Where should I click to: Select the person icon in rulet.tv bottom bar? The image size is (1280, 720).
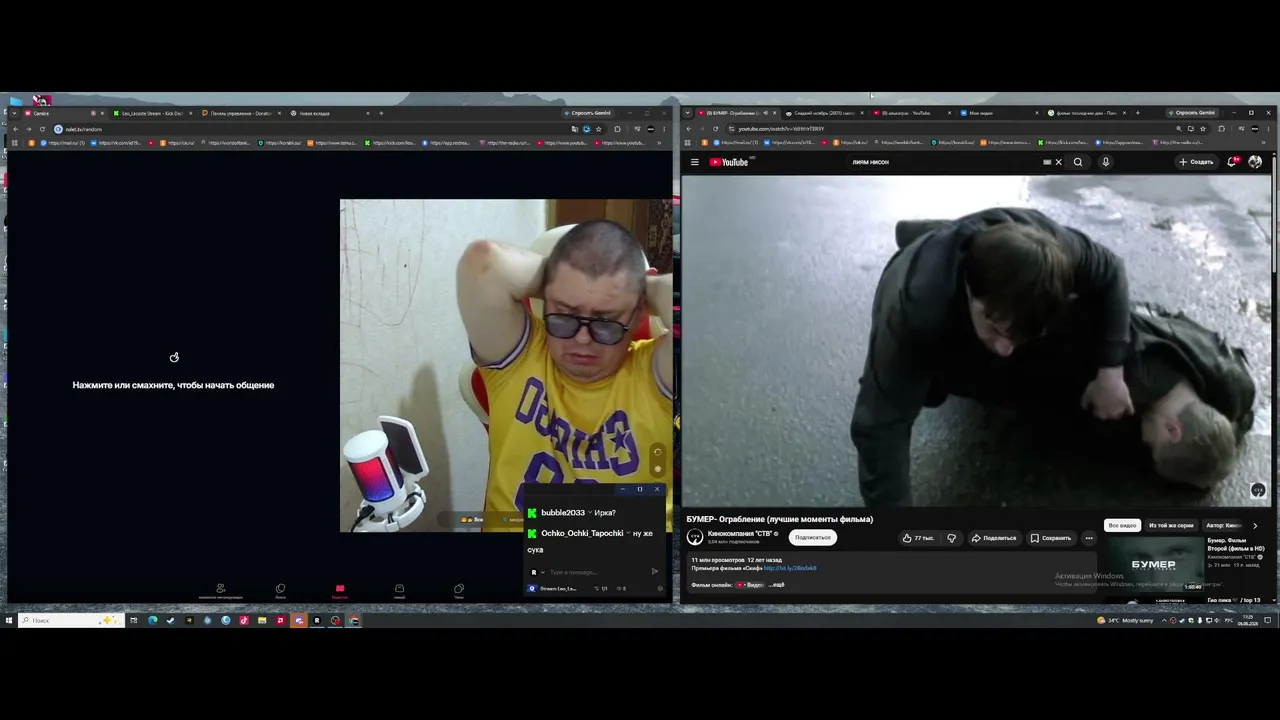pos(220,590)
